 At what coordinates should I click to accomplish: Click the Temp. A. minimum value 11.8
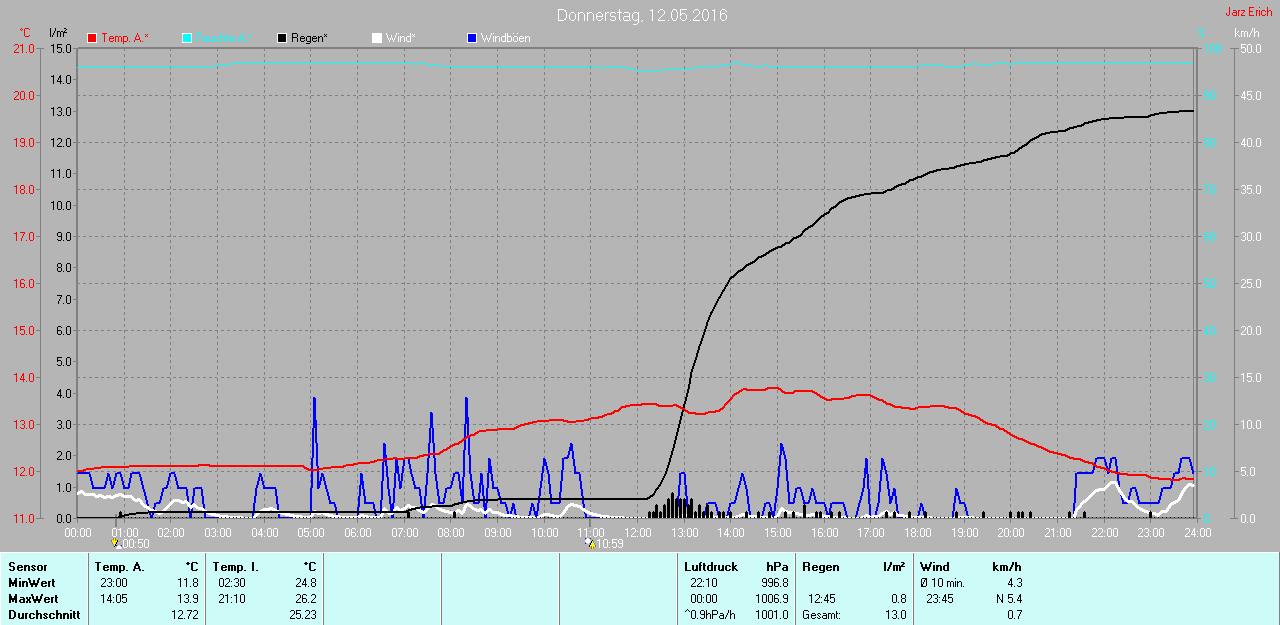point(188,583)
